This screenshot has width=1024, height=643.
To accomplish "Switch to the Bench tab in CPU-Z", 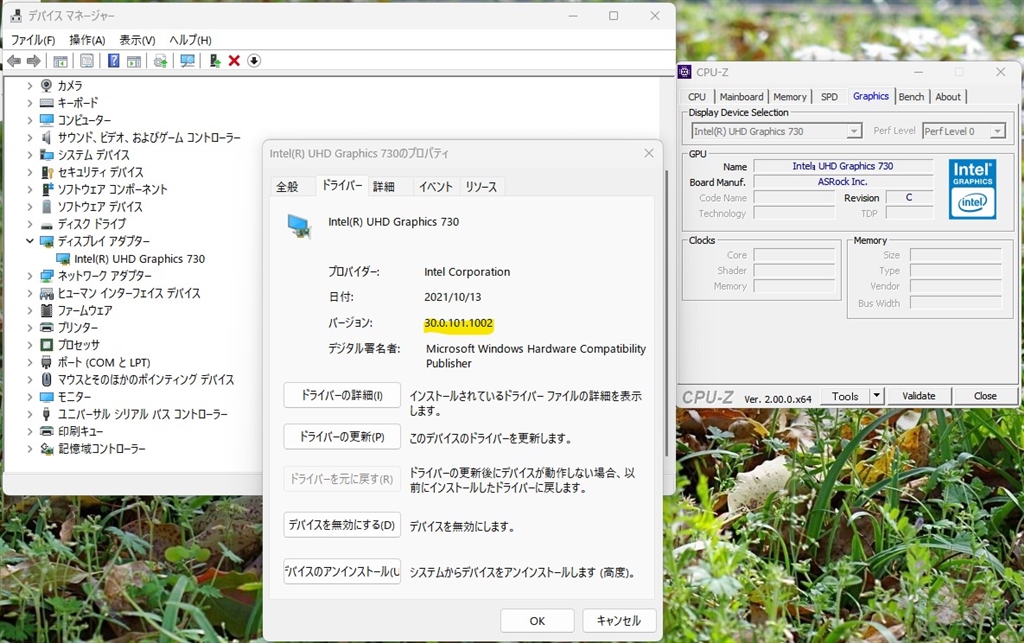I will point(911,96).
